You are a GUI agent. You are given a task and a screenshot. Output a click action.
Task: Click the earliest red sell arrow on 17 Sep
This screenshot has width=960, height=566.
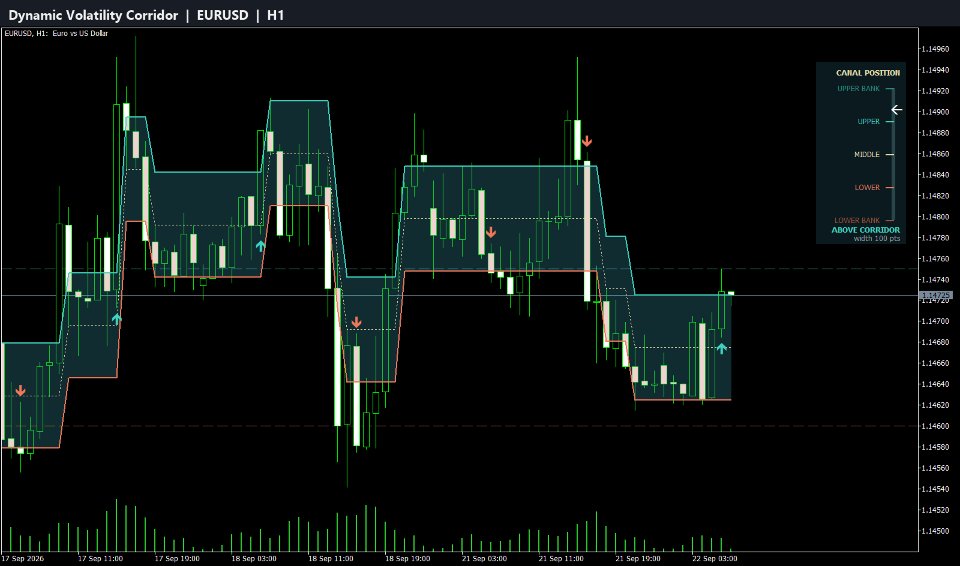pos(21,390)
